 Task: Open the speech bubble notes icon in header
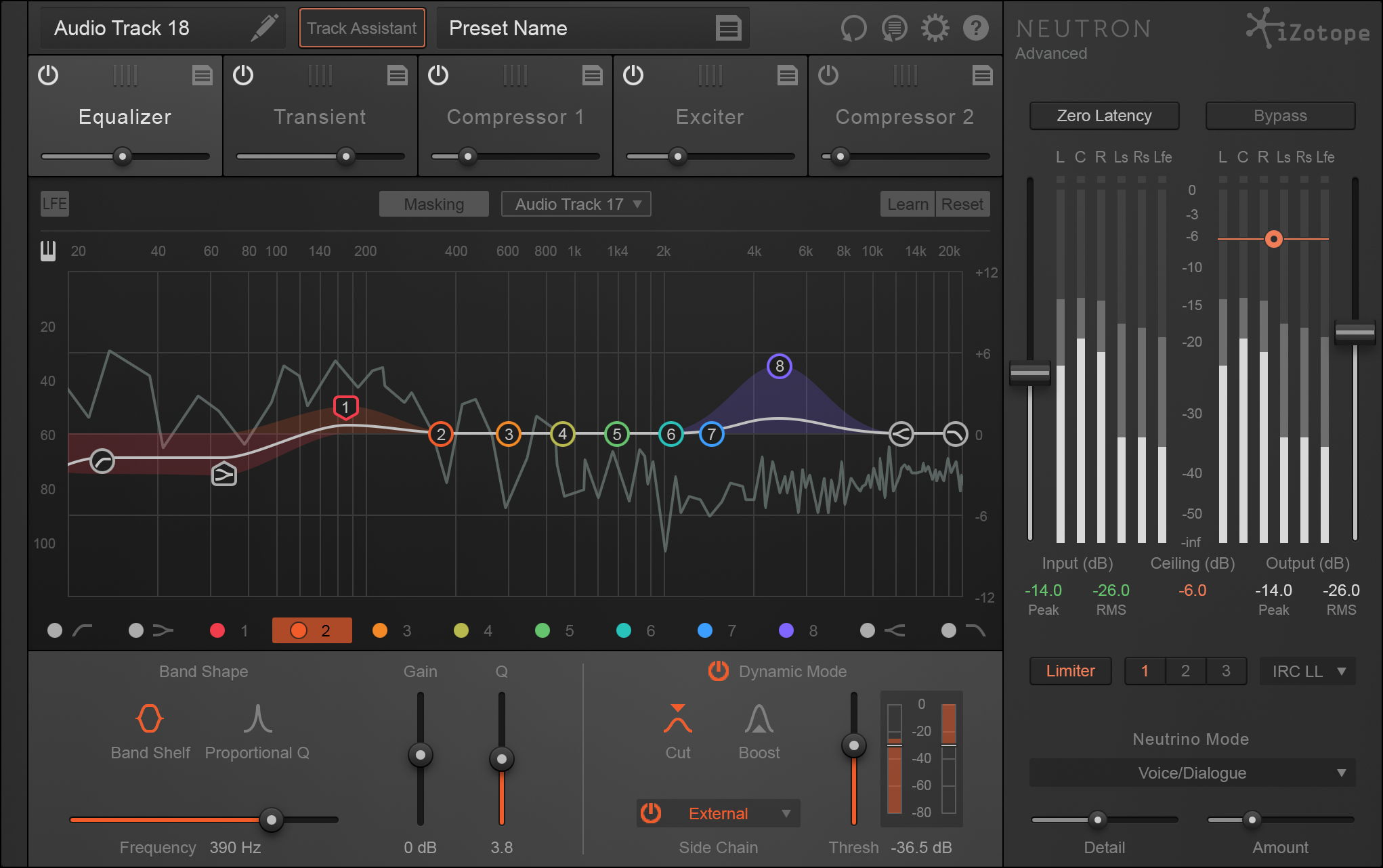click(894, 28)
